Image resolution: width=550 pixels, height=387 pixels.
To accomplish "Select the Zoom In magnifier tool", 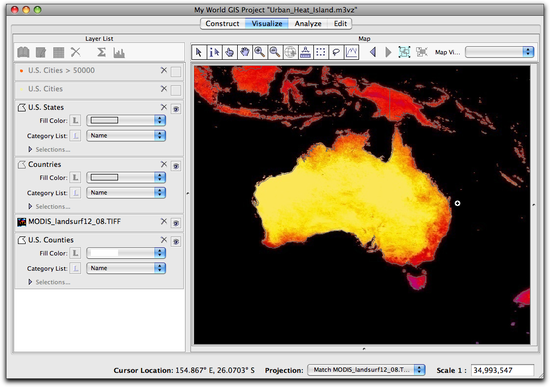I will (260, 52).
